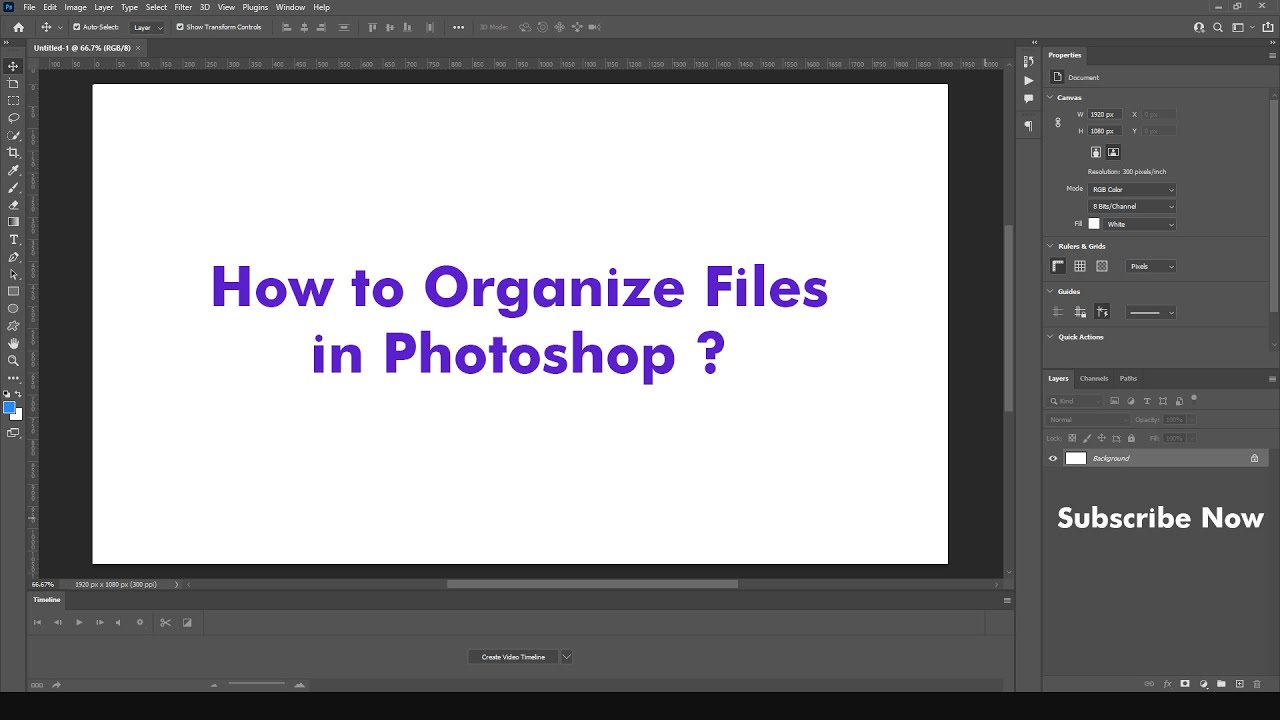Open the guide line style dropdown

(x=1151, y=313)
